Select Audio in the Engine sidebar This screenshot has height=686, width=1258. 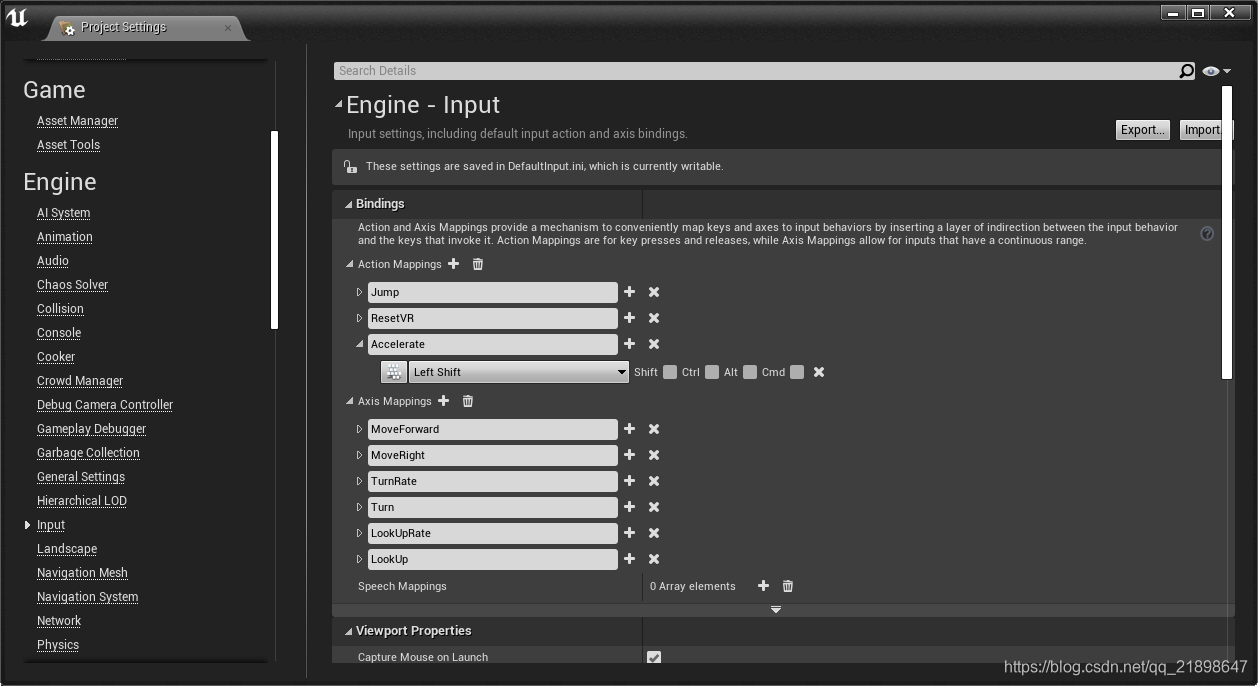(x=52, y=260)
